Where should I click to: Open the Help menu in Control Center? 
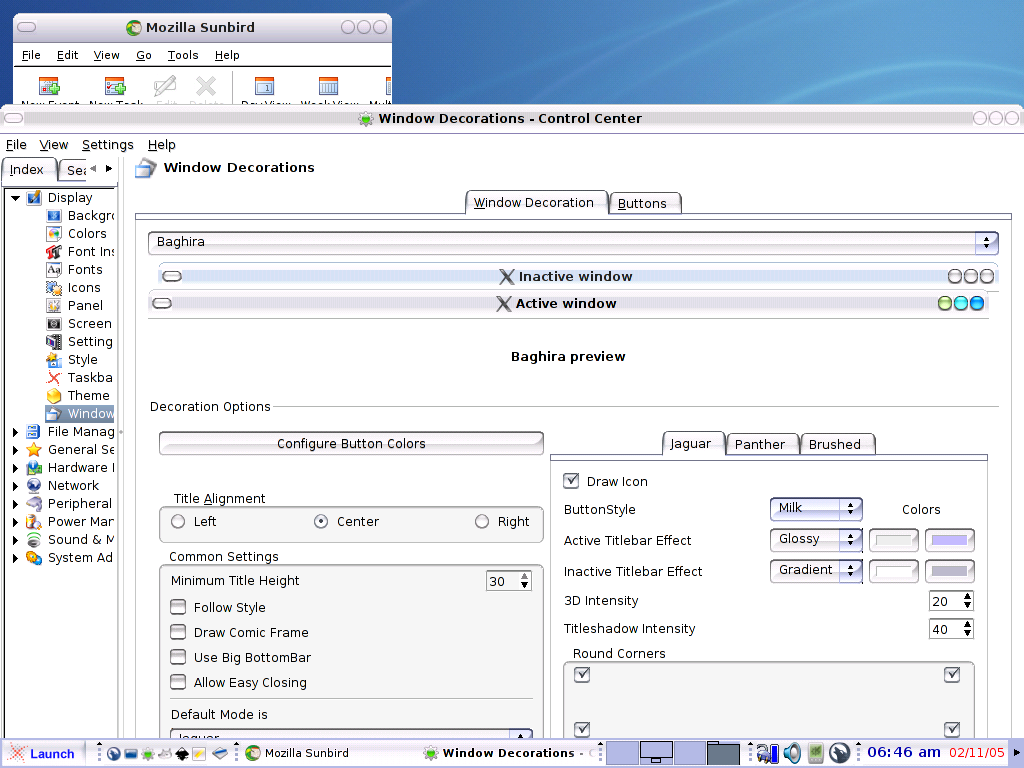(161, 145)
